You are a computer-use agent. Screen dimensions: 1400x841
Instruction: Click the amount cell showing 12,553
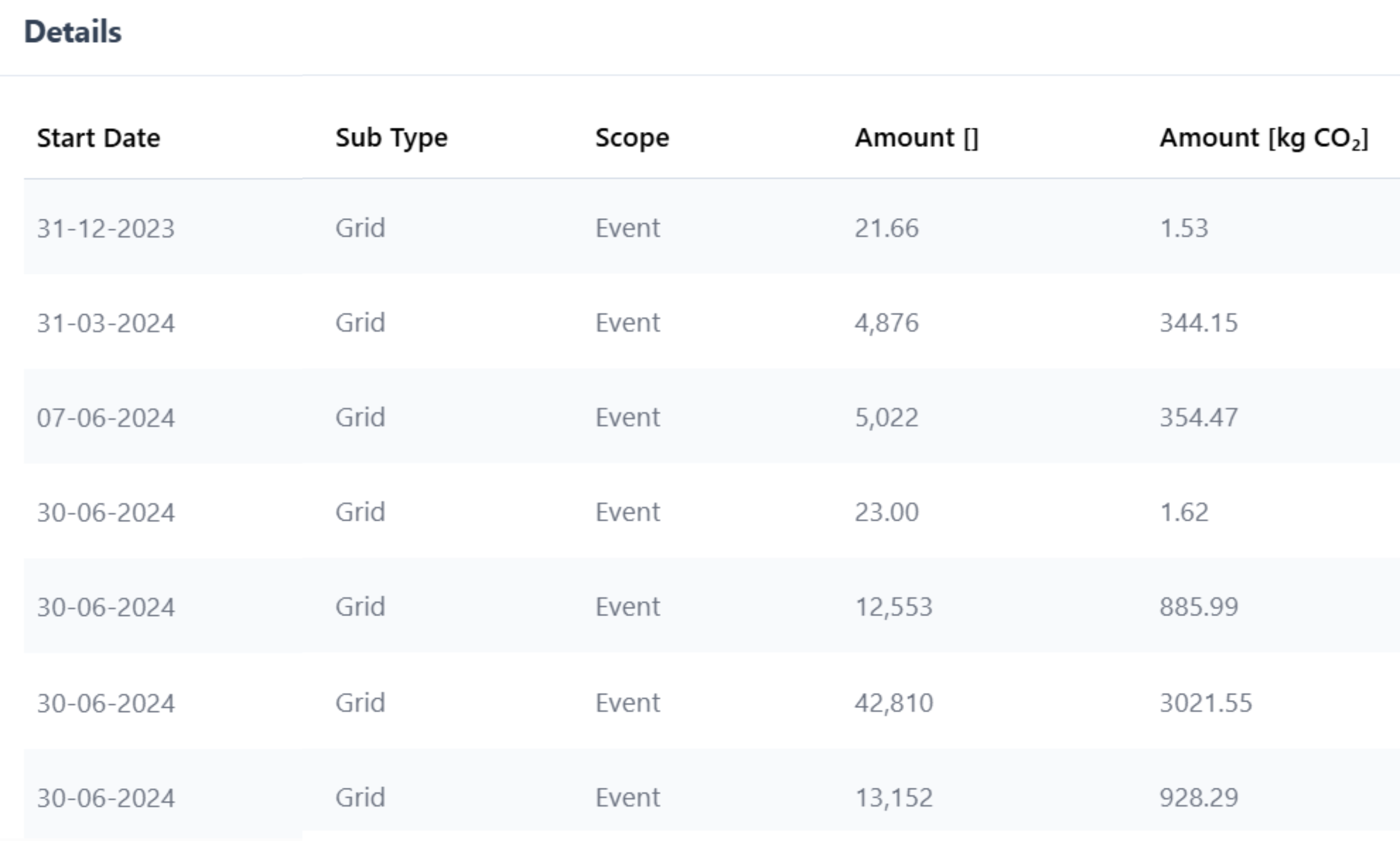pyautogui.click(x=893, y=607)
